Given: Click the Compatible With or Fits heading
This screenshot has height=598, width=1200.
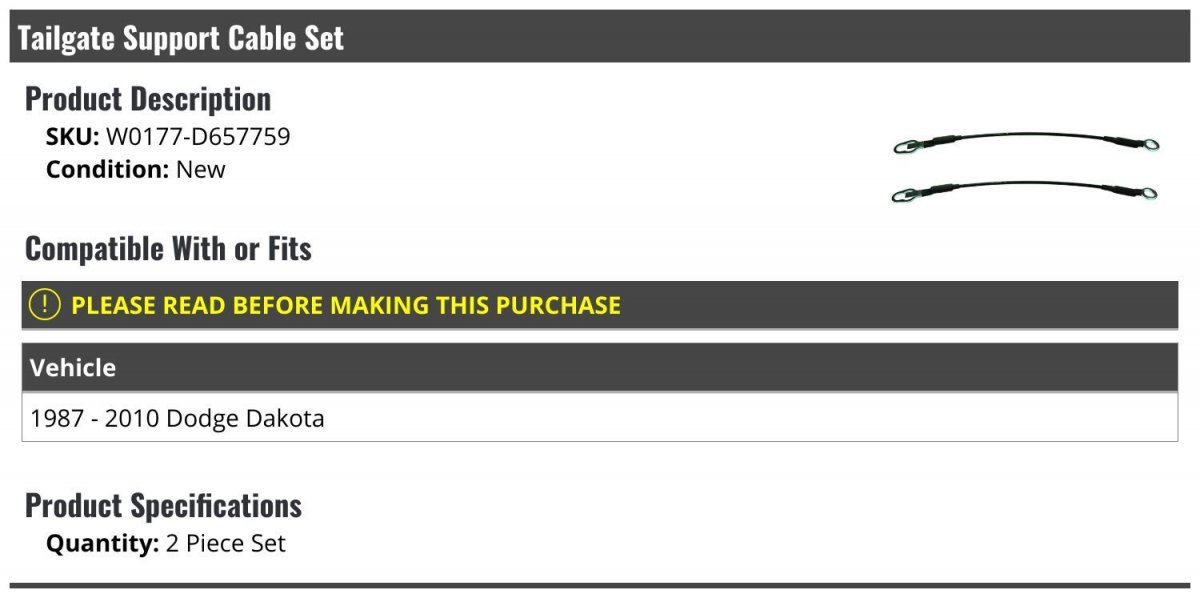Looking at the screenshot, I should (168, 249).
